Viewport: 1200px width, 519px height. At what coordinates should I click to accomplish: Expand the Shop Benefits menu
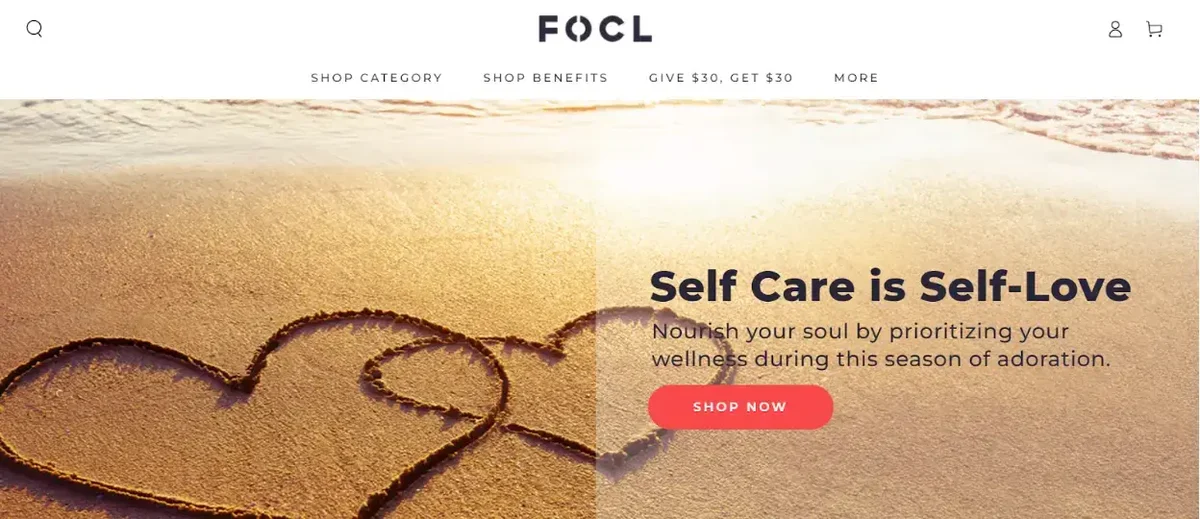click(545, 78)
